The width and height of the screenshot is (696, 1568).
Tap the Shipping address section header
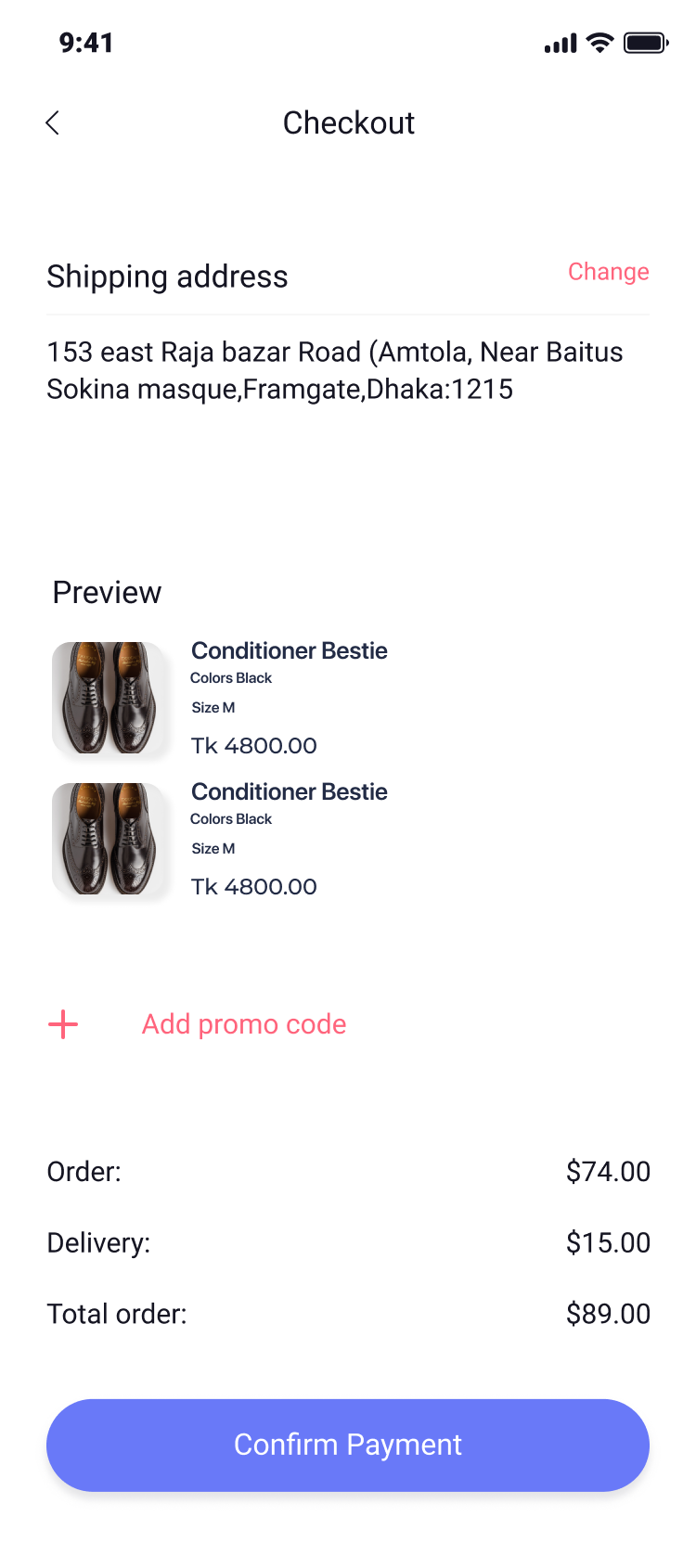168,276
